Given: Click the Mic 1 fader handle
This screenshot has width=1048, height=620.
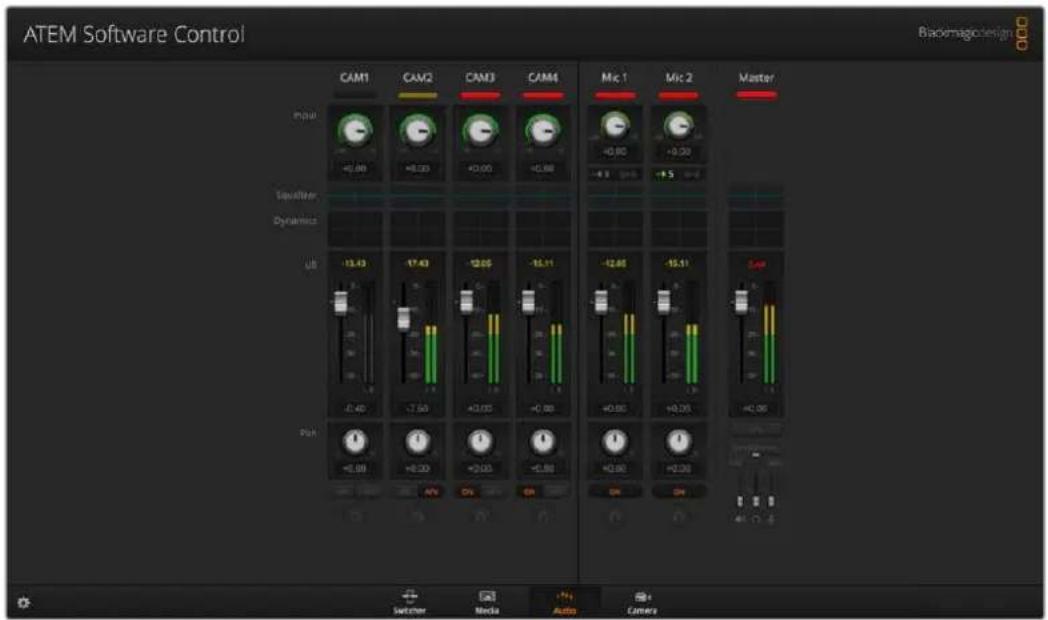Looking at the screenshot, I should pyautogui.click(x=601, y=302).
